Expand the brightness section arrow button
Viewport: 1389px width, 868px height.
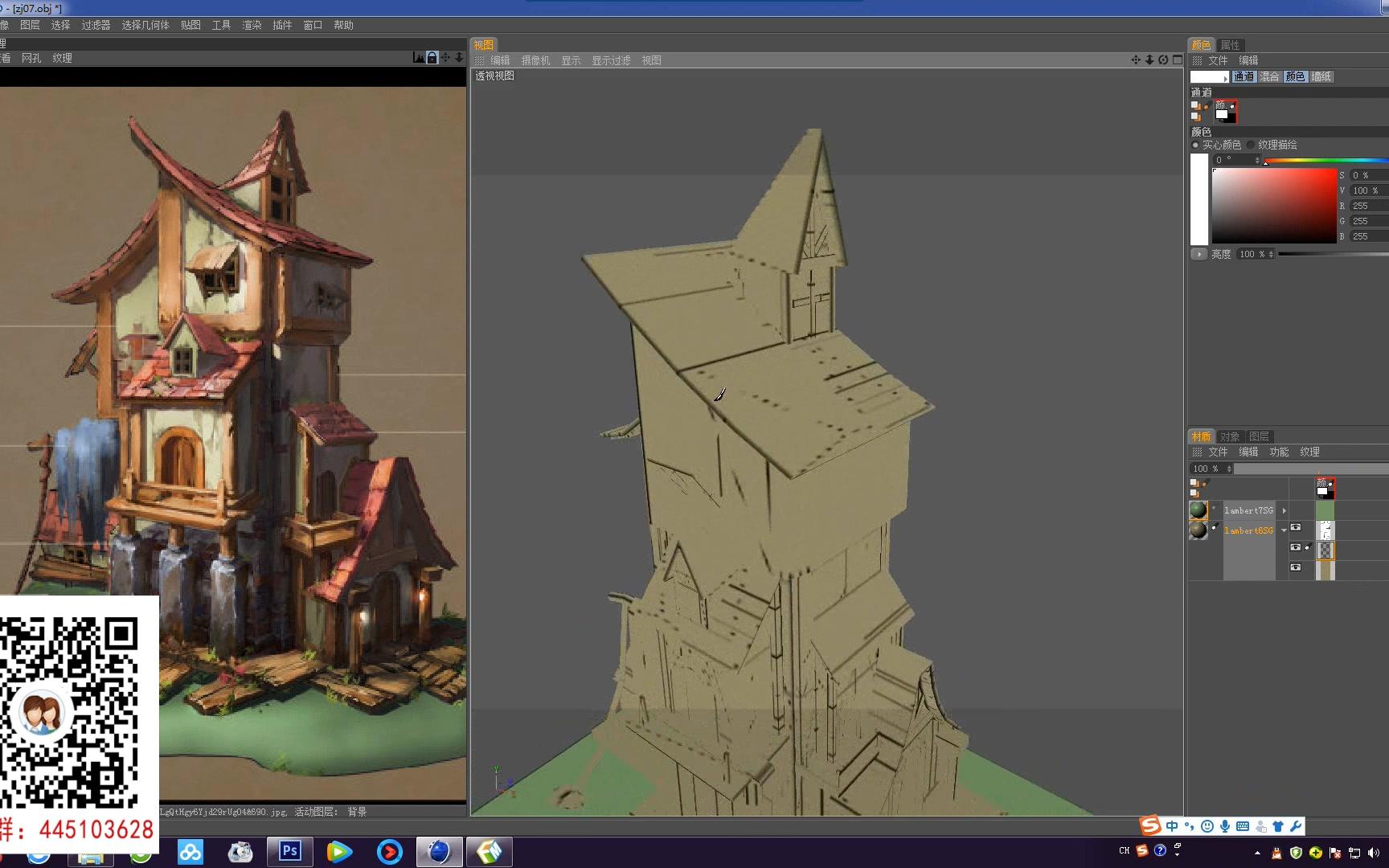[1199, 254]
